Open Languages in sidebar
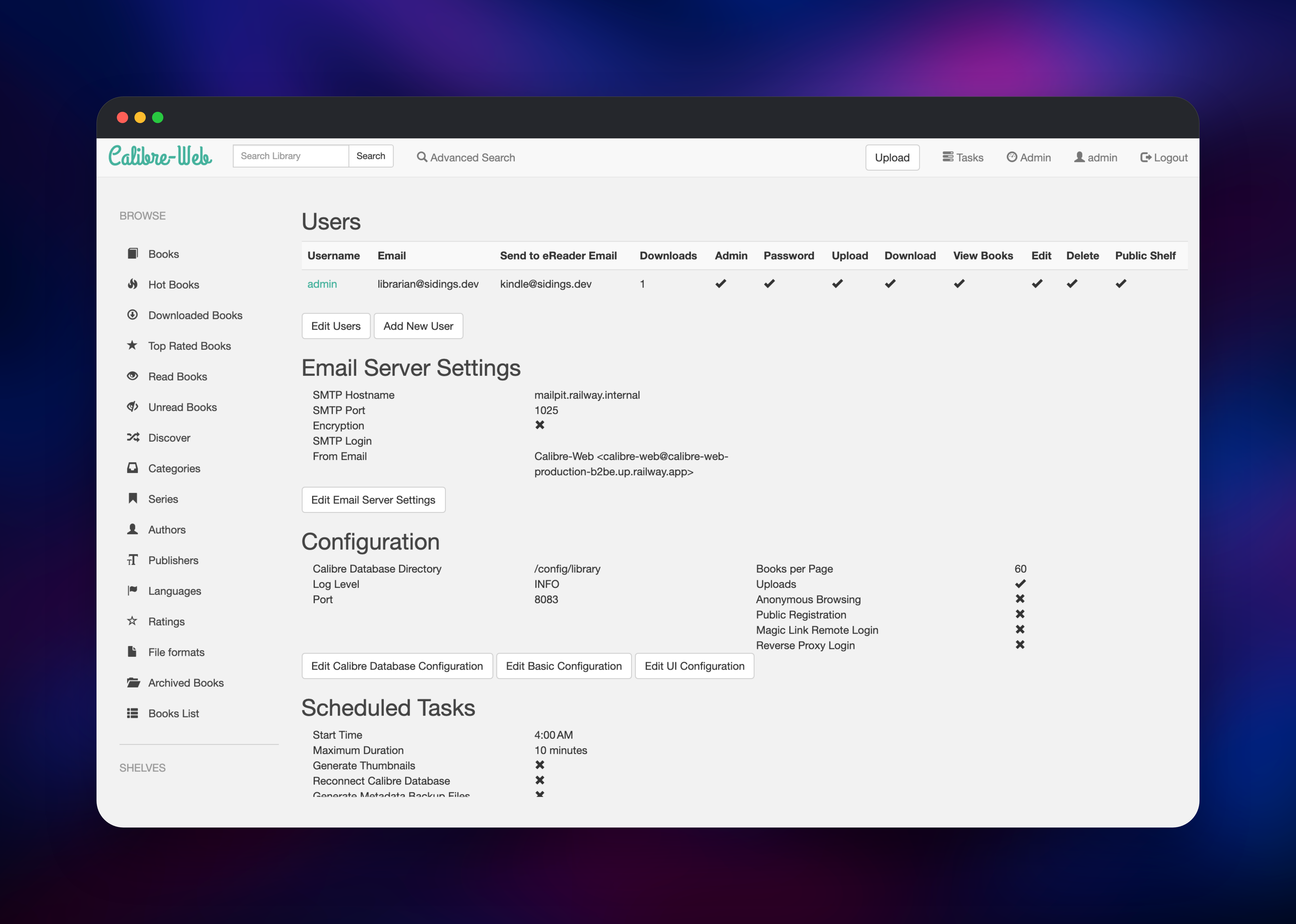 click(175, 591)
